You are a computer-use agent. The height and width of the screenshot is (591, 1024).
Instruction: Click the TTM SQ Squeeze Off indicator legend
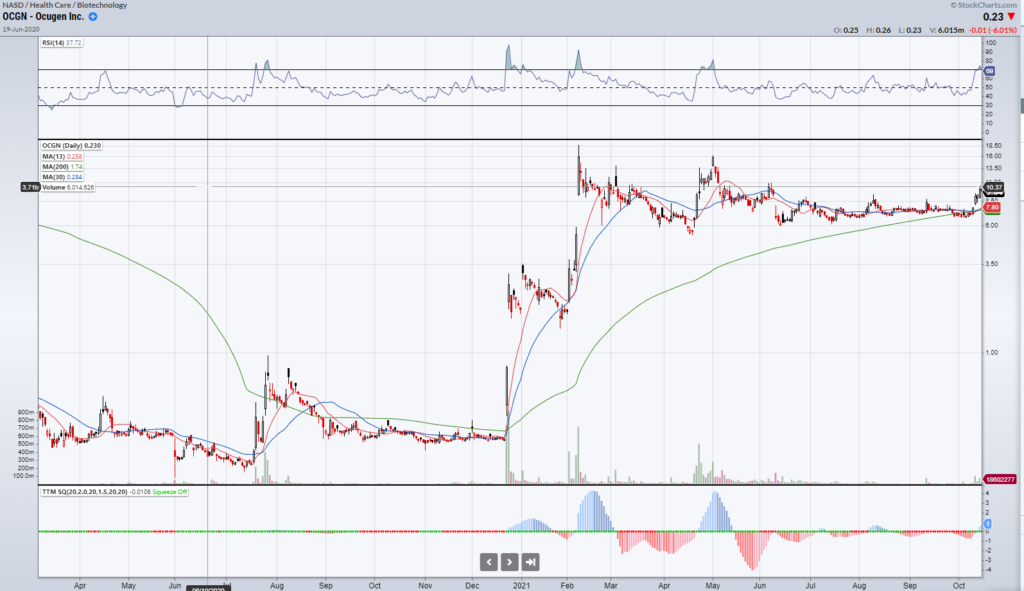pos(114,492)
